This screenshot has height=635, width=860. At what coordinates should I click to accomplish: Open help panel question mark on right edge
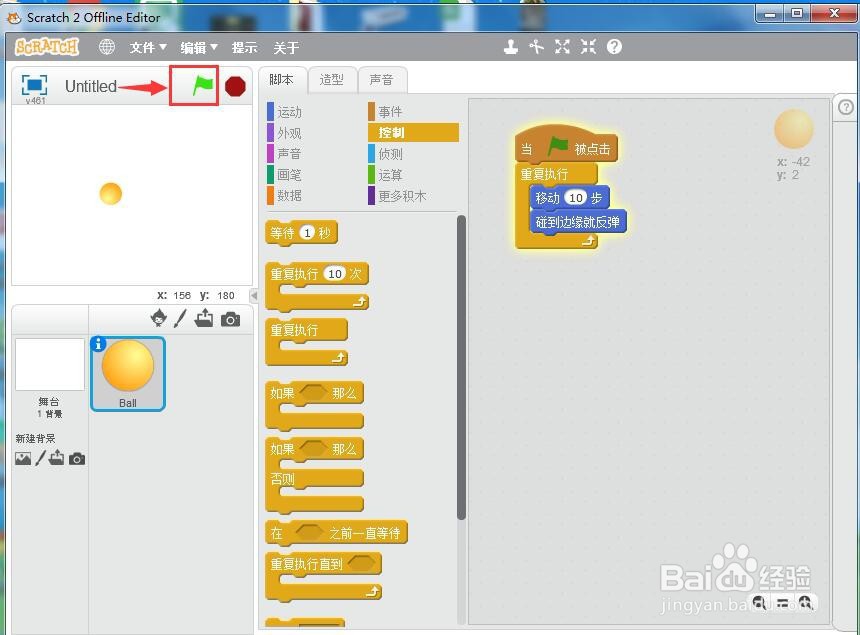[x=846, y=107]
